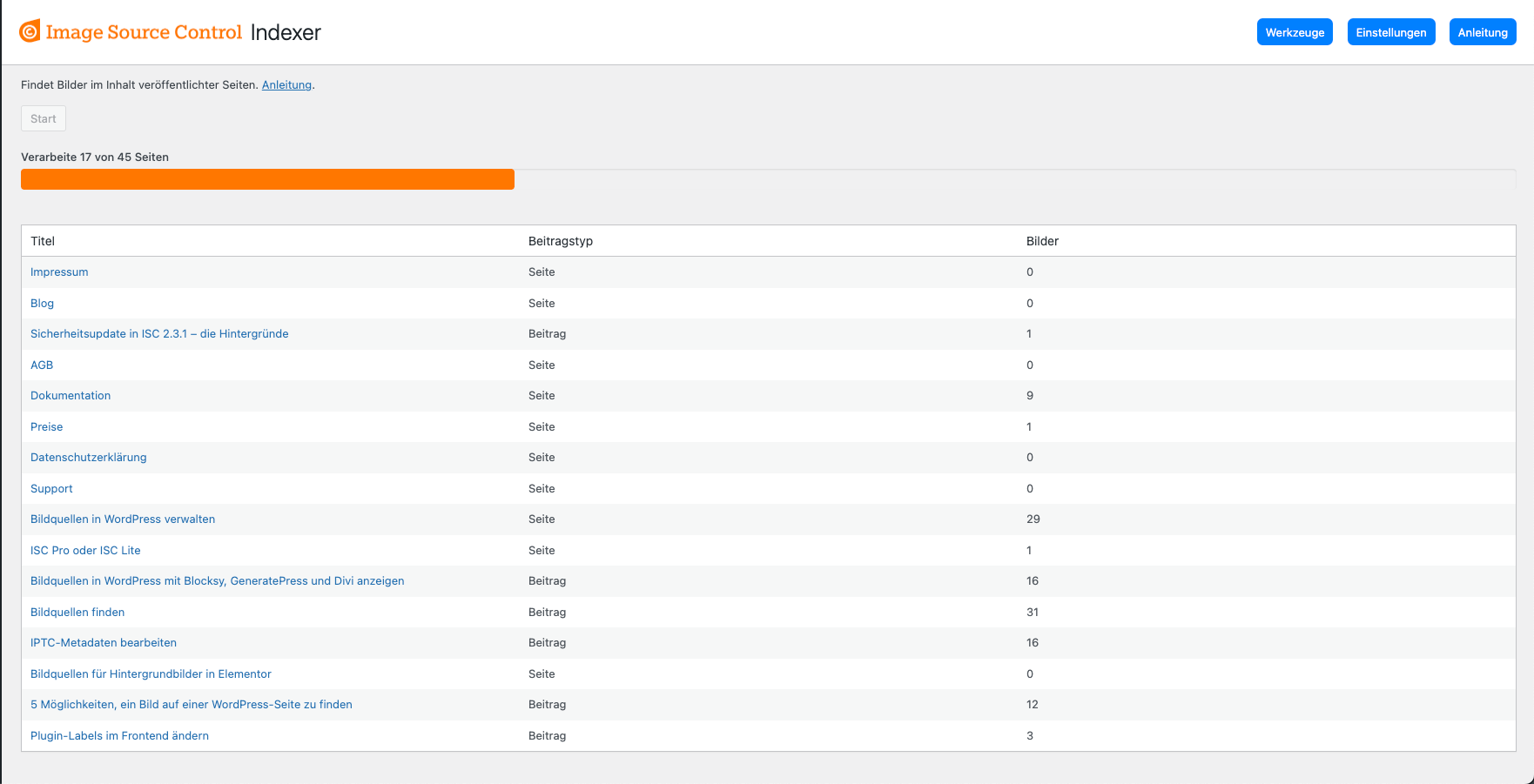Open the Dokumentation page link
The image size is (1534, 784).
click(71, 396)
